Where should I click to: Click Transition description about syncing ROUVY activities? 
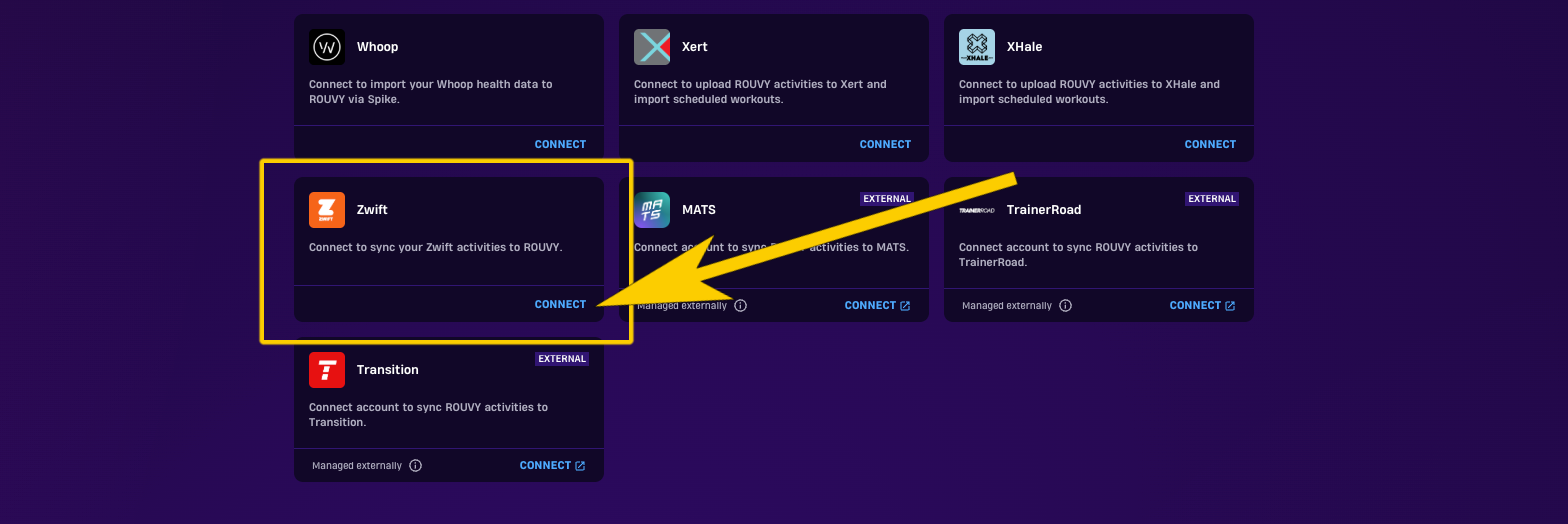coord(428,415)
